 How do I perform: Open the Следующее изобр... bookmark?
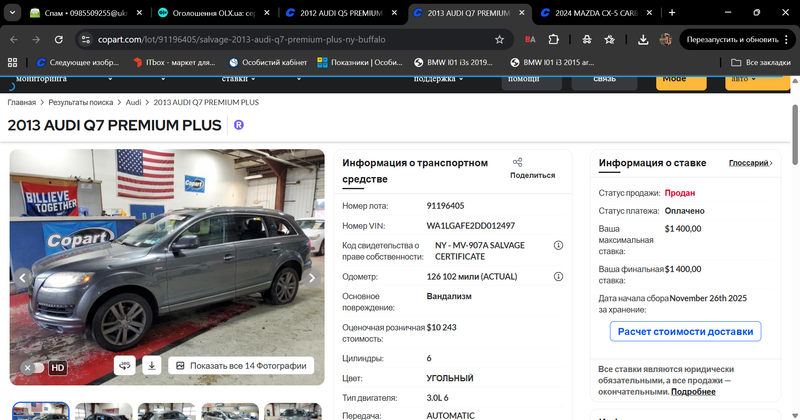tap(78, 62)
